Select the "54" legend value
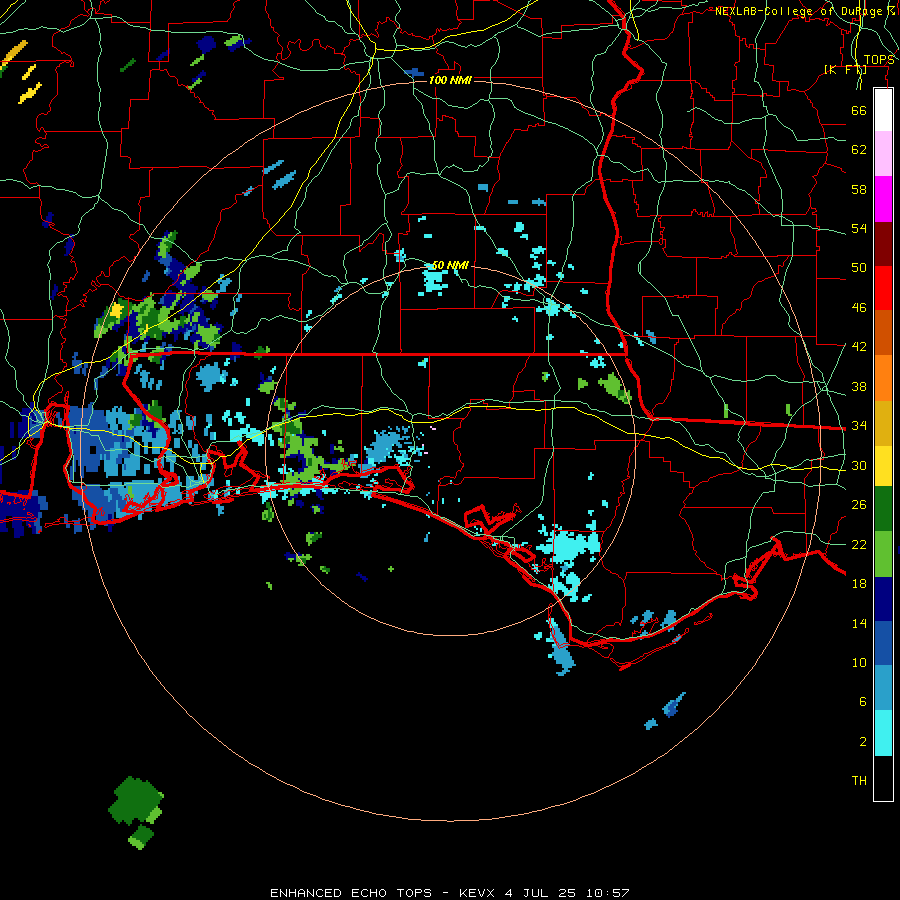The image size is (900, 900). (859, 228)
